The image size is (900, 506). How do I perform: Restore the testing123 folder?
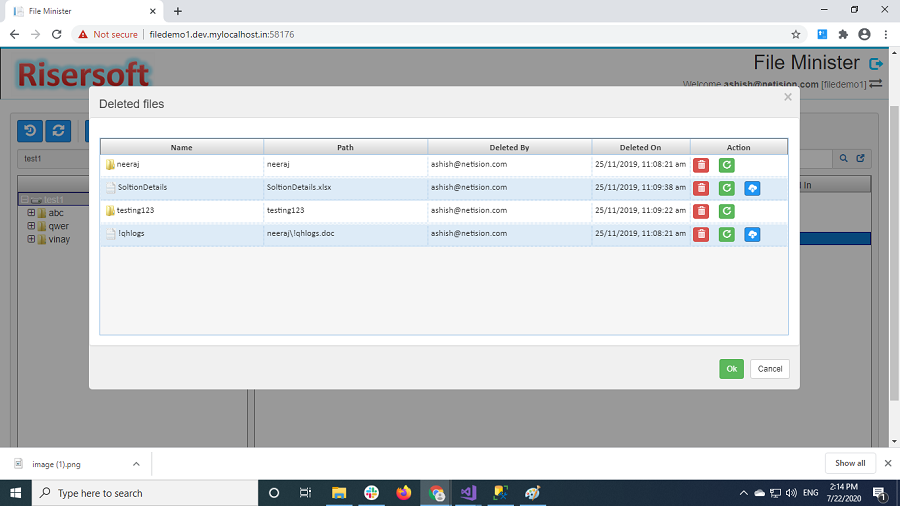727,211
